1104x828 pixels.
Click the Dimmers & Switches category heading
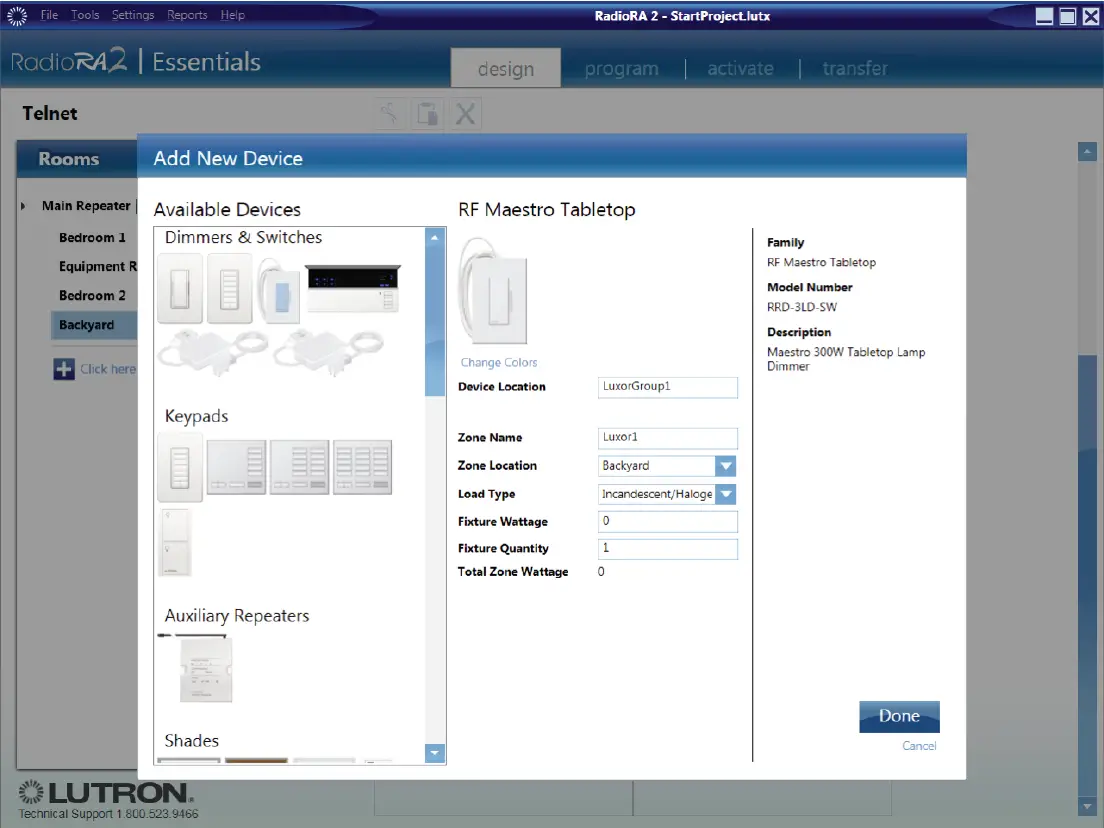click(244, 238)
